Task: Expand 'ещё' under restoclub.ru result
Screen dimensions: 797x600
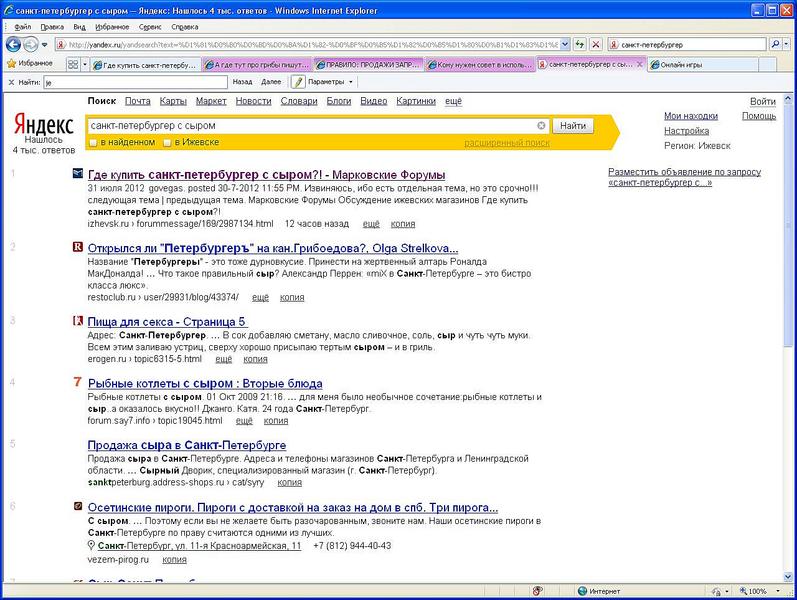Action: click(260, 297)
